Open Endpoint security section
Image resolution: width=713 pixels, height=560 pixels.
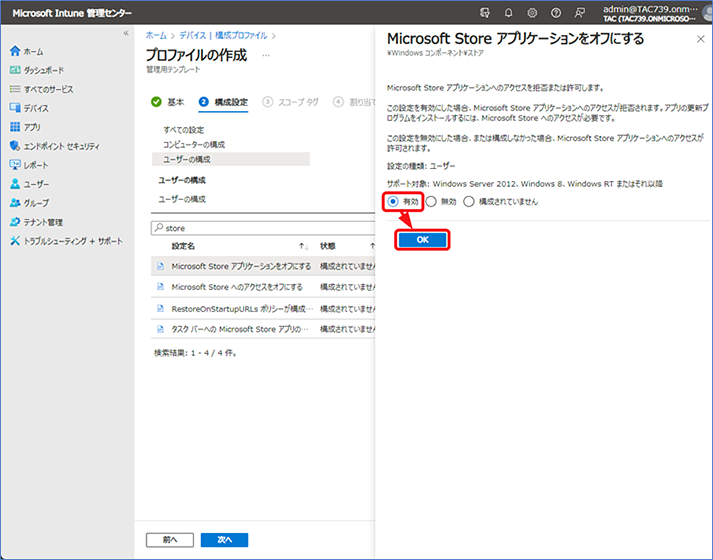pos(54,146)
